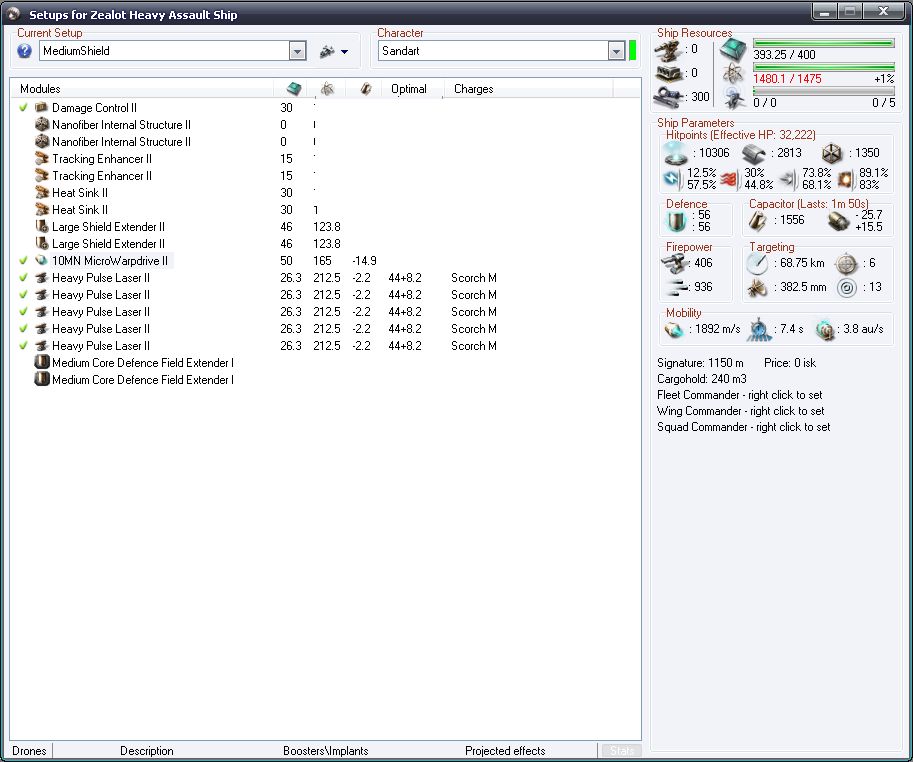Expand the small blue arrow menu beside ship icon
Image resolution: width=913 pixels, height=762 pixels.
pos(344,52)
